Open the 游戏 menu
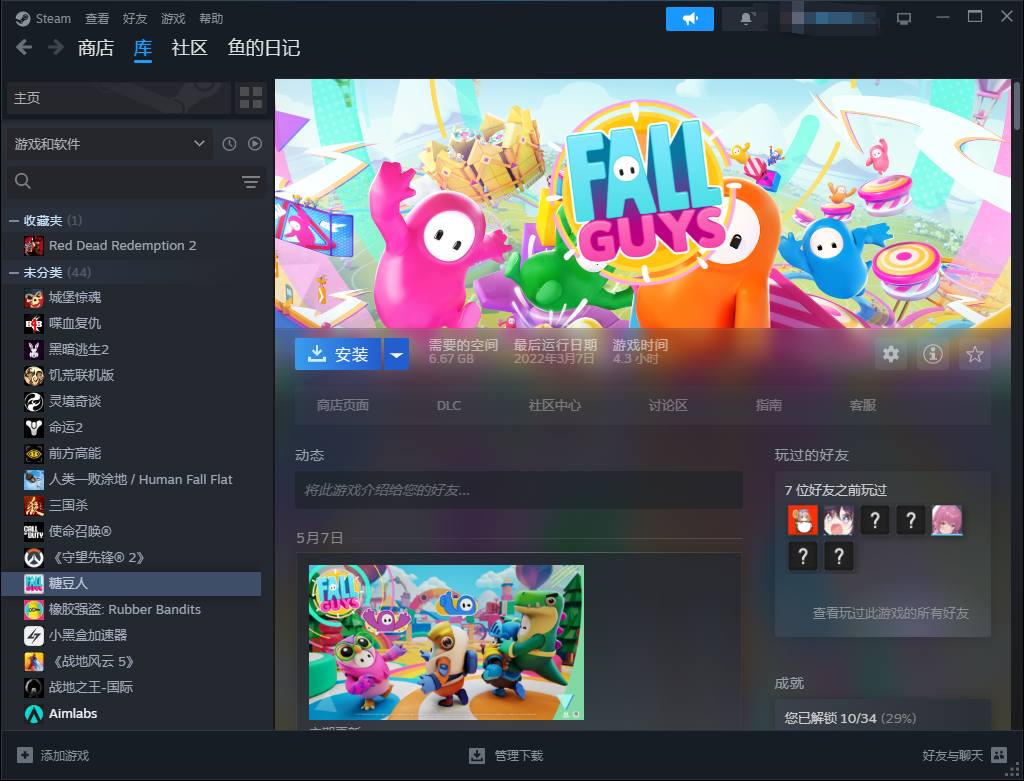 coord(173,19)
